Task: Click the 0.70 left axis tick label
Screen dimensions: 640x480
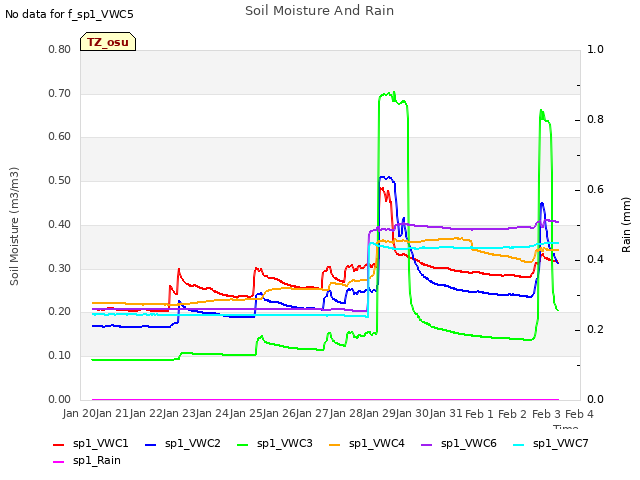Action: coord(60,93)
